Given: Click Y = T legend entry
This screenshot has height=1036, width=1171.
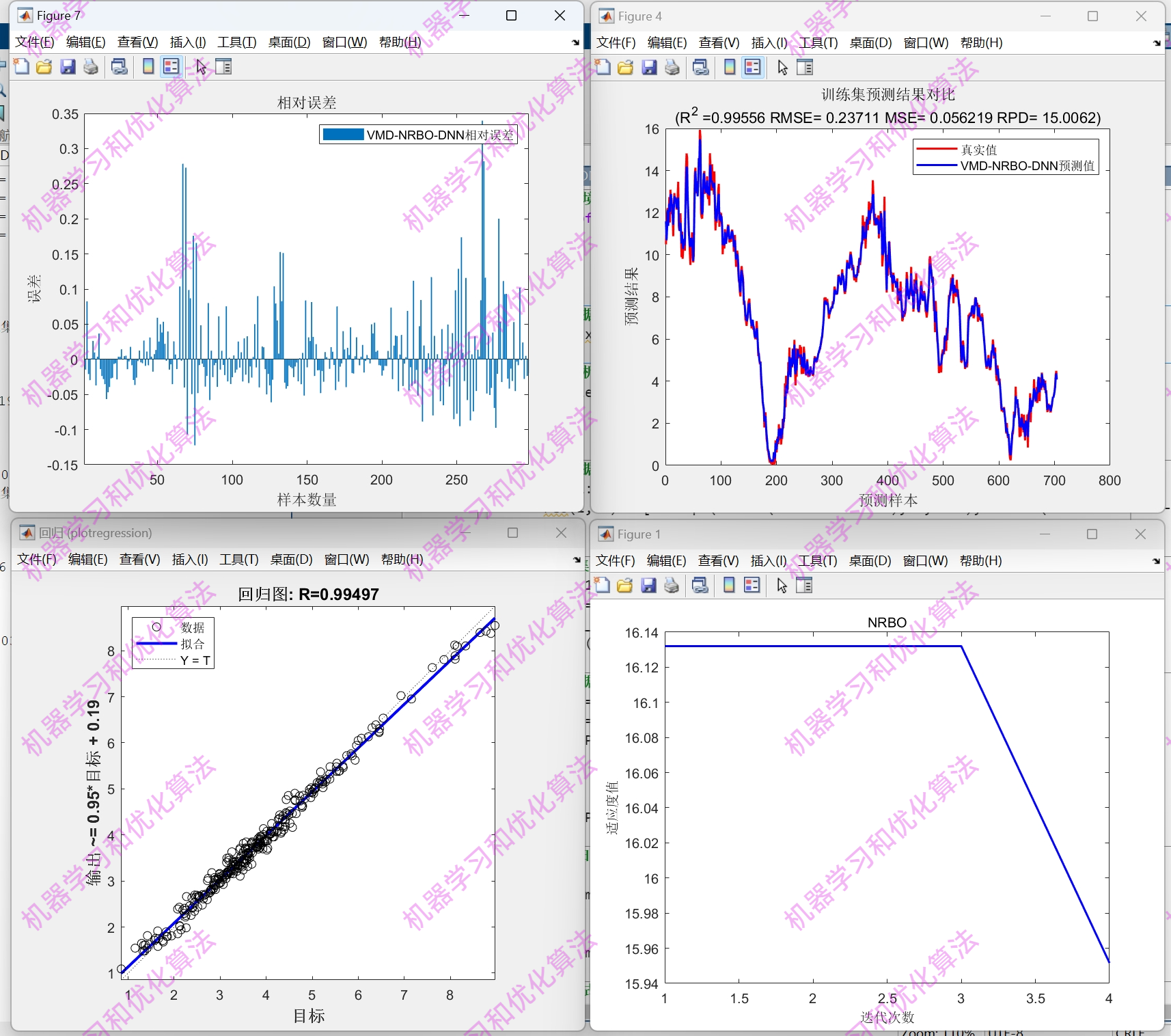Looking at the screenshot, I should pyautogui.click(x=174, y=660).
